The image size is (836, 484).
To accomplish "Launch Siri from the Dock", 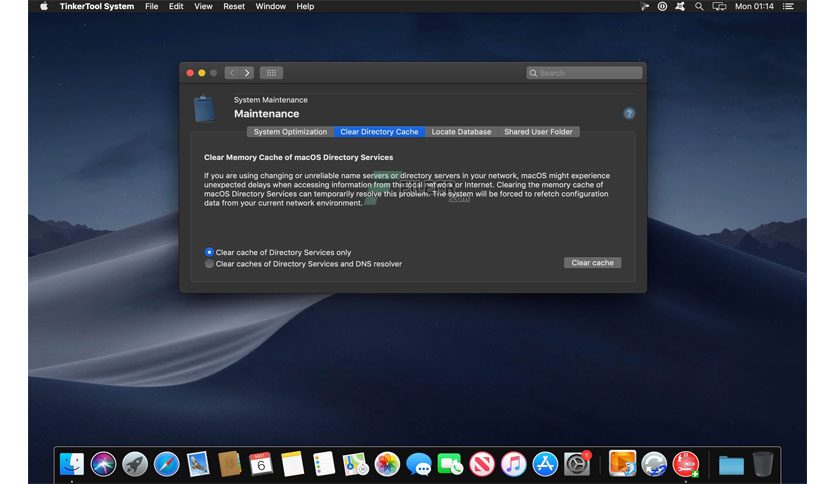I will point(103,464).
